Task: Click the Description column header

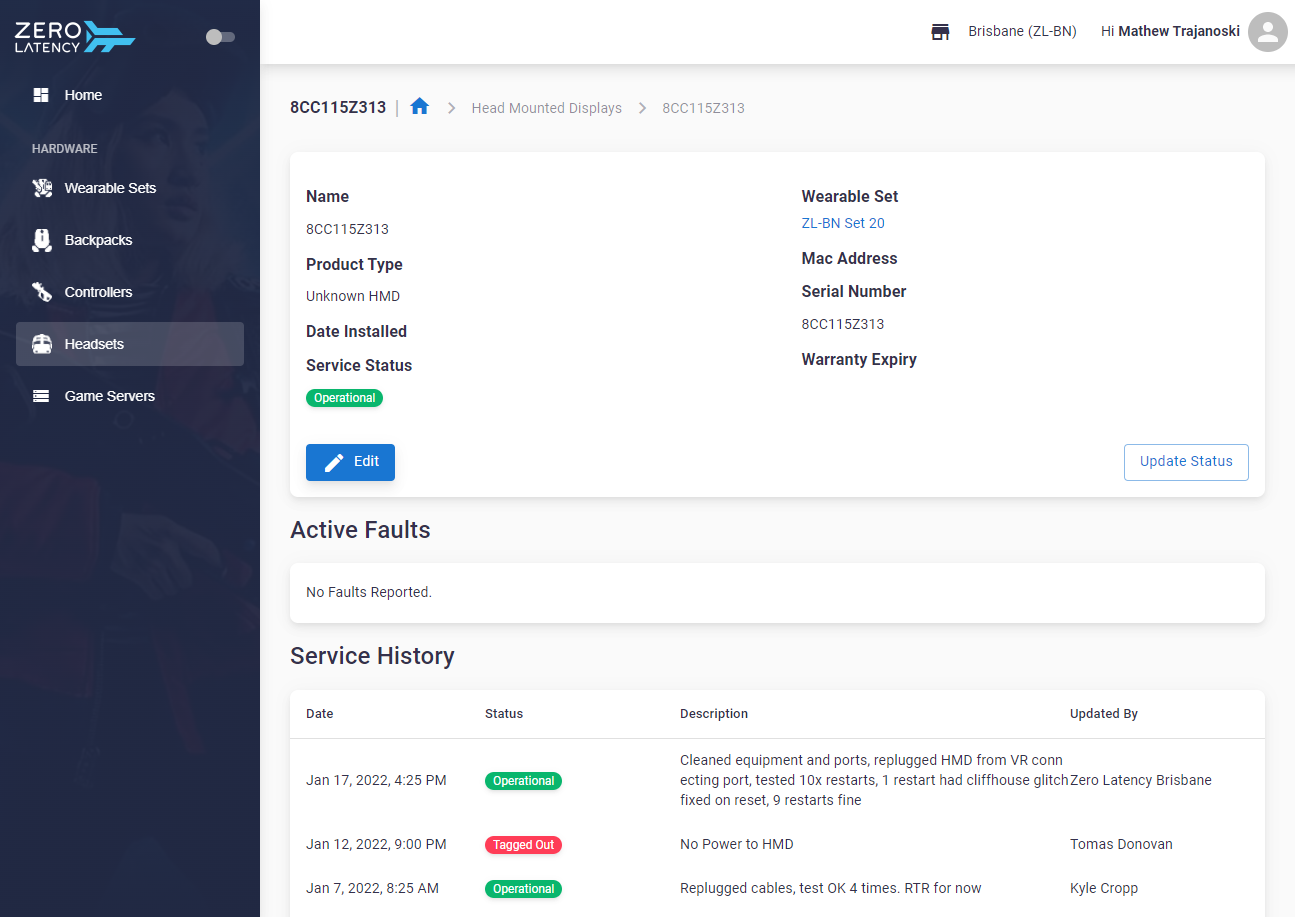Action: (x=714, y=714)
